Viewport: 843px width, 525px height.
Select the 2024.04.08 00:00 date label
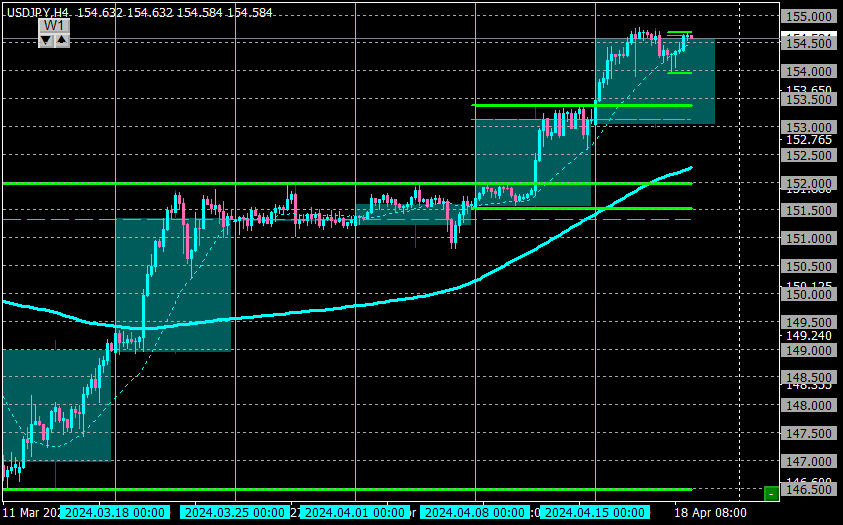click(x=475, y=513)
